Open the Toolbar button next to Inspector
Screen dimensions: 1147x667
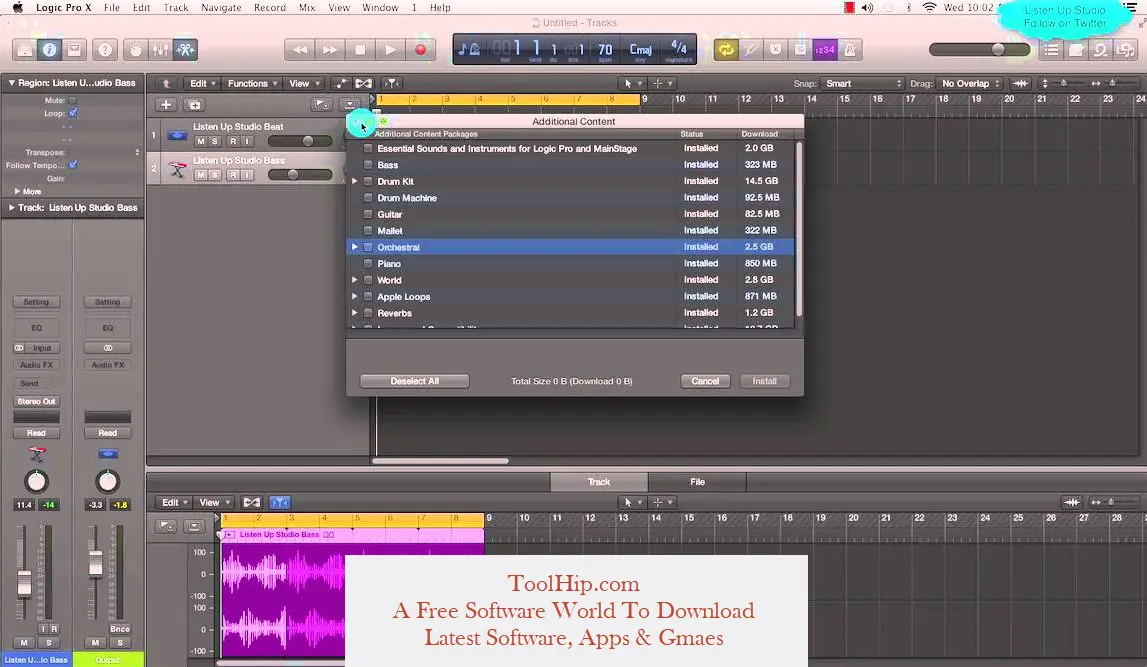[74, 50]
